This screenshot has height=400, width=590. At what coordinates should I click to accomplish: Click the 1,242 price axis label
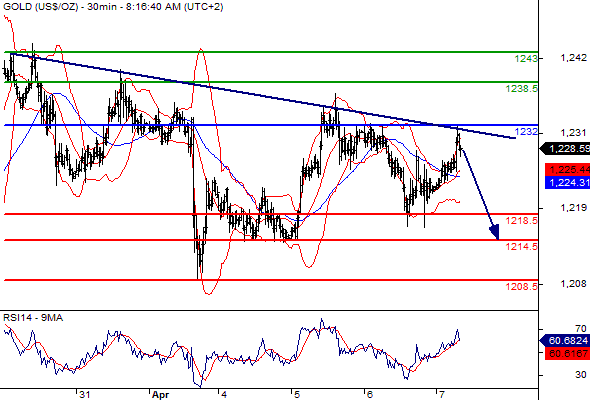click(x=573, y=58)
